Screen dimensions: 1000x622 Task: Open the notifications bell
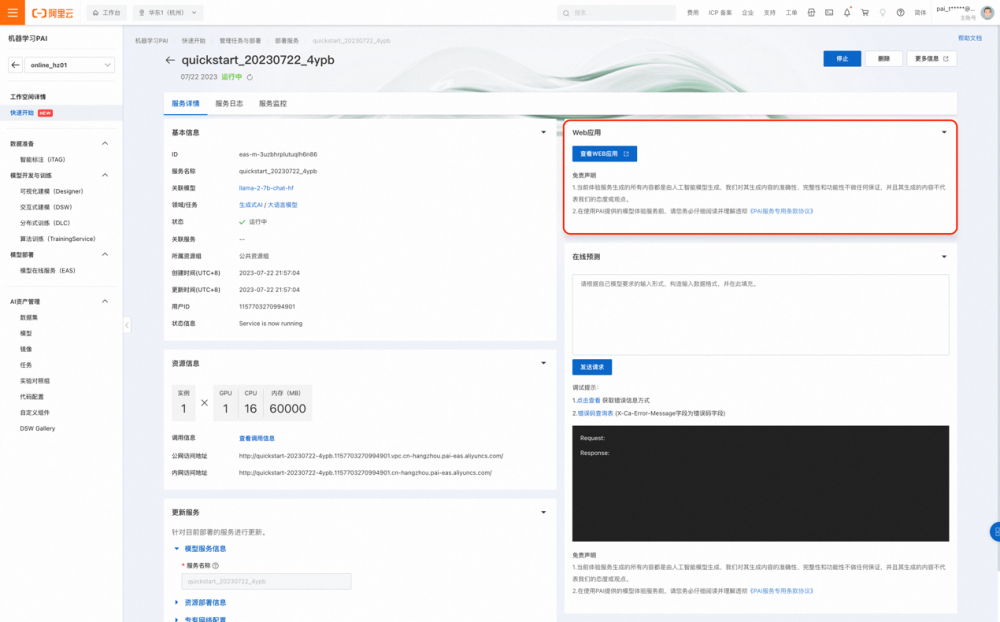[x=847, y=12]
